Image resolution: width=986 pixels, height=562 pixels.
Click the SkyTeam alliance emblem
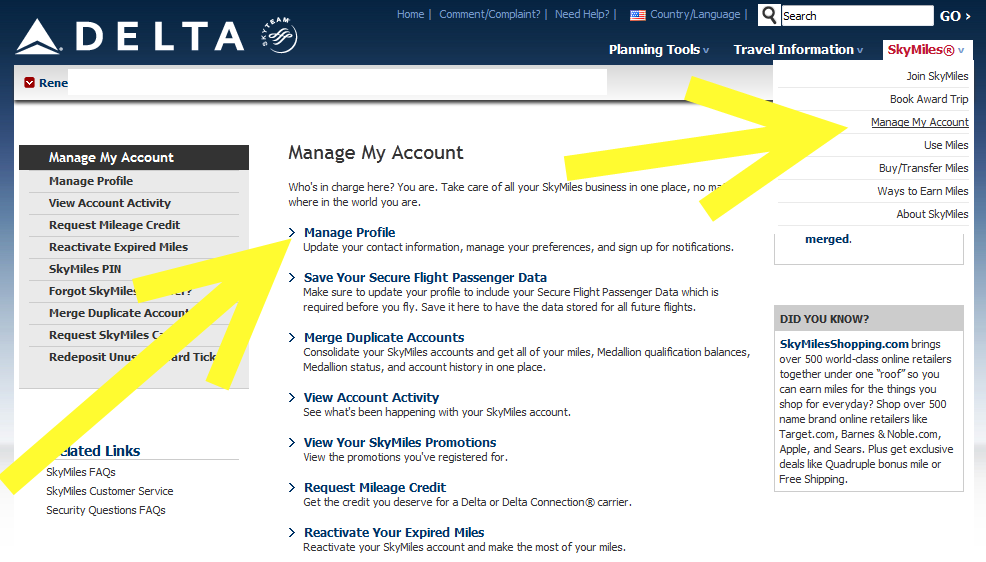278,36
